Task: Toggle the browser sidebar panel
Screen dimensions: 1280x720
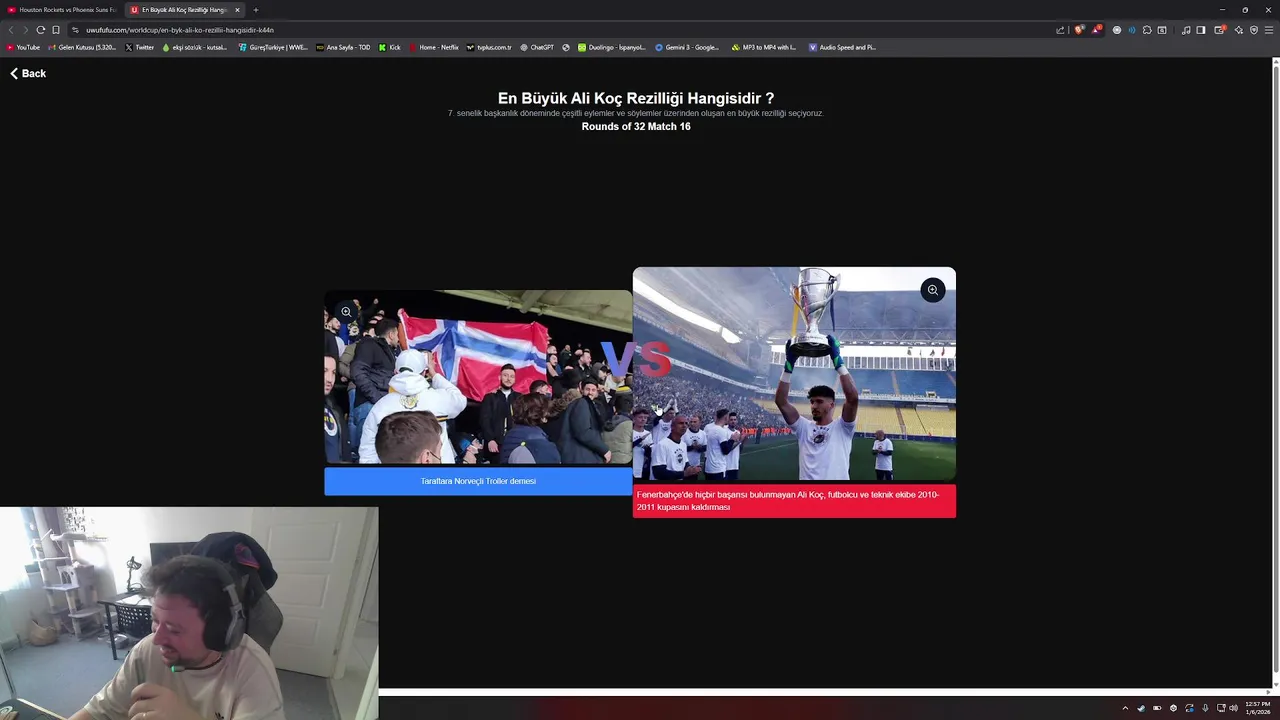Action: [1201, 30]
